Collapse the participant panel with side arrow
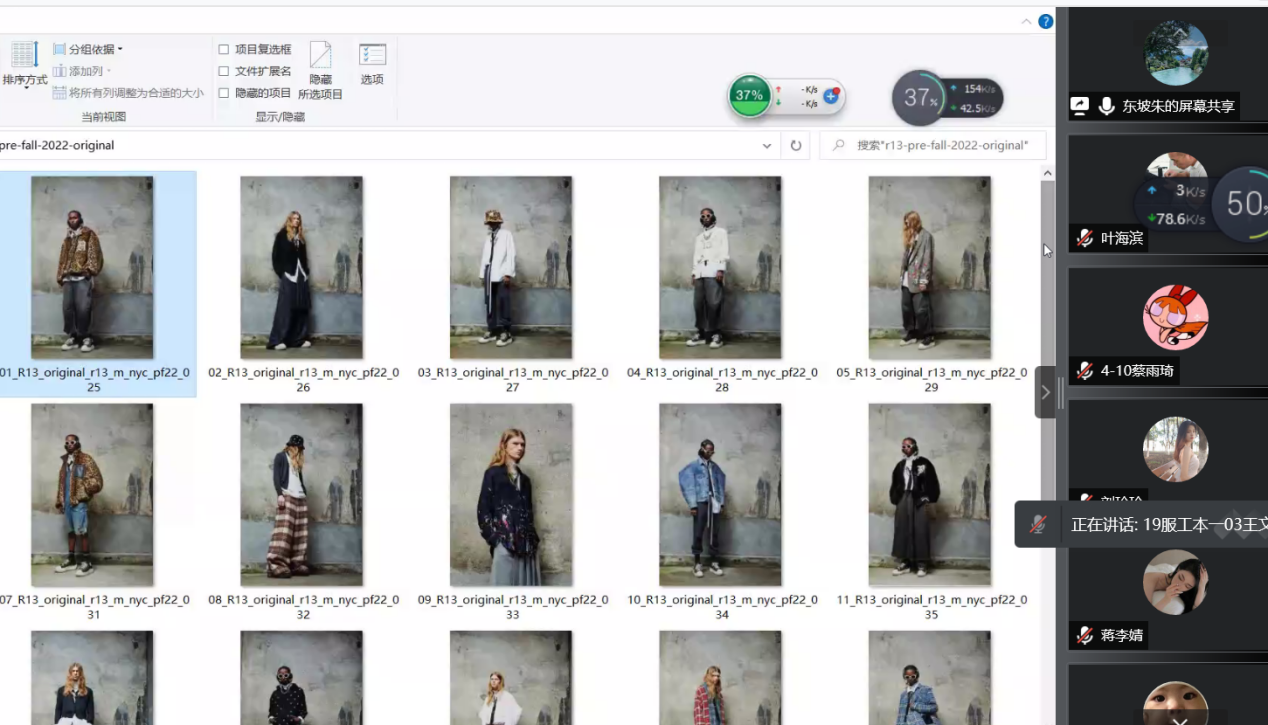The width and height of the screenshot is (1268, 725). pyautogui.click(x=1045, y=392)
